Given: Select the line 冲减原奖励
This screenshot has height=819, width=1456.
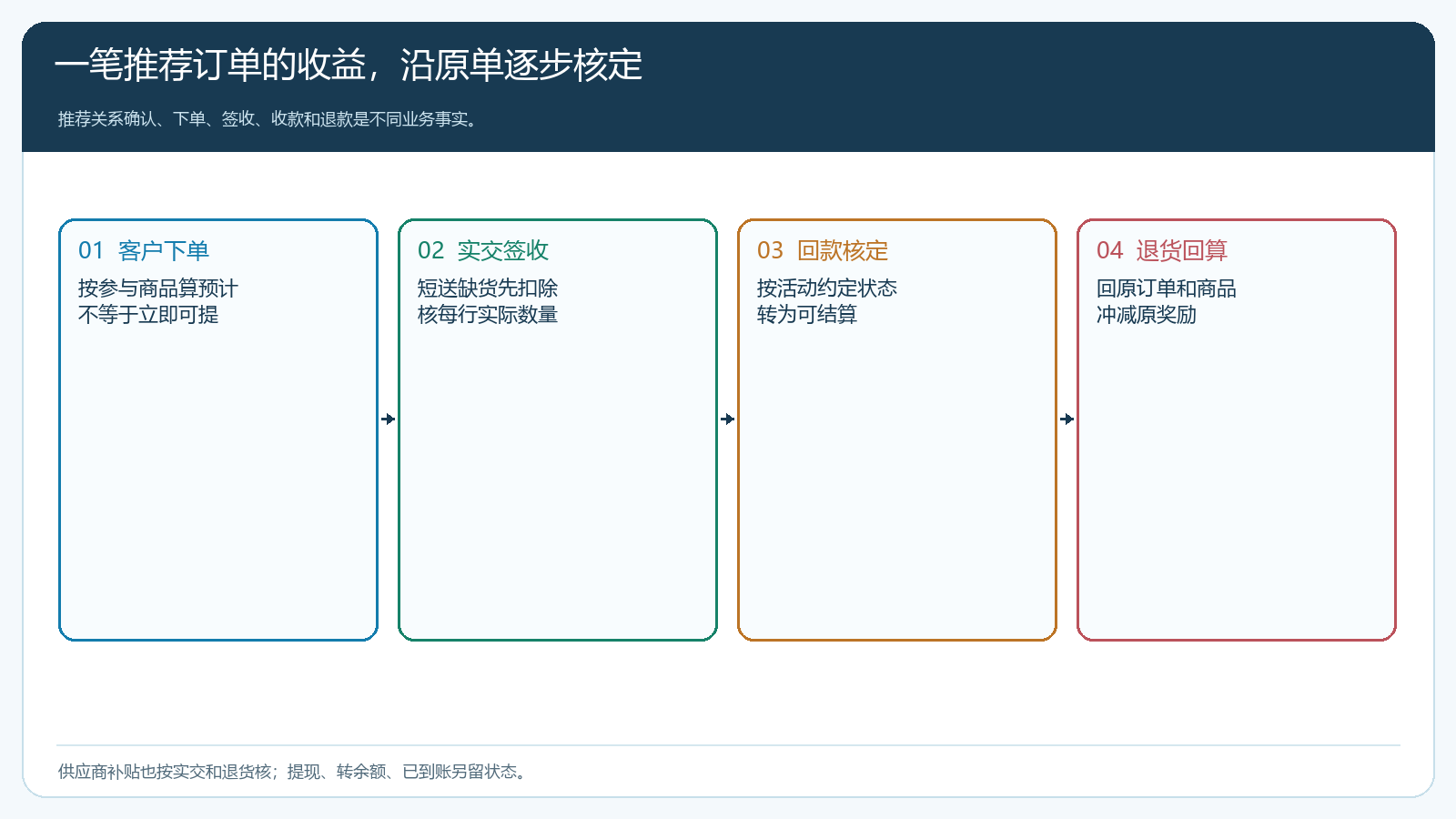Looking at the screenshot, I should [1147, 315].
